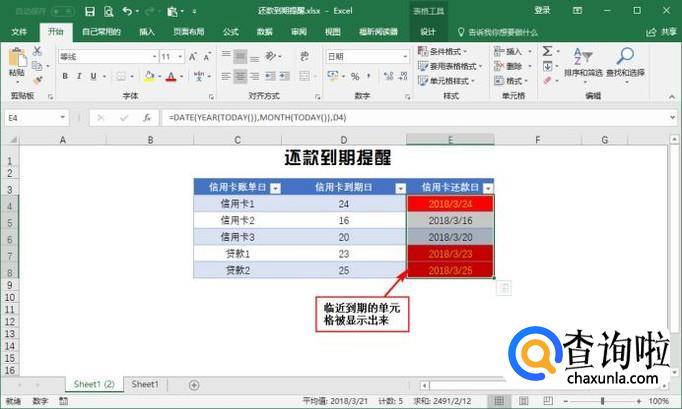Toggle Underline formatting
Screen dimensions: 682x409
click(x=93, y=76)
